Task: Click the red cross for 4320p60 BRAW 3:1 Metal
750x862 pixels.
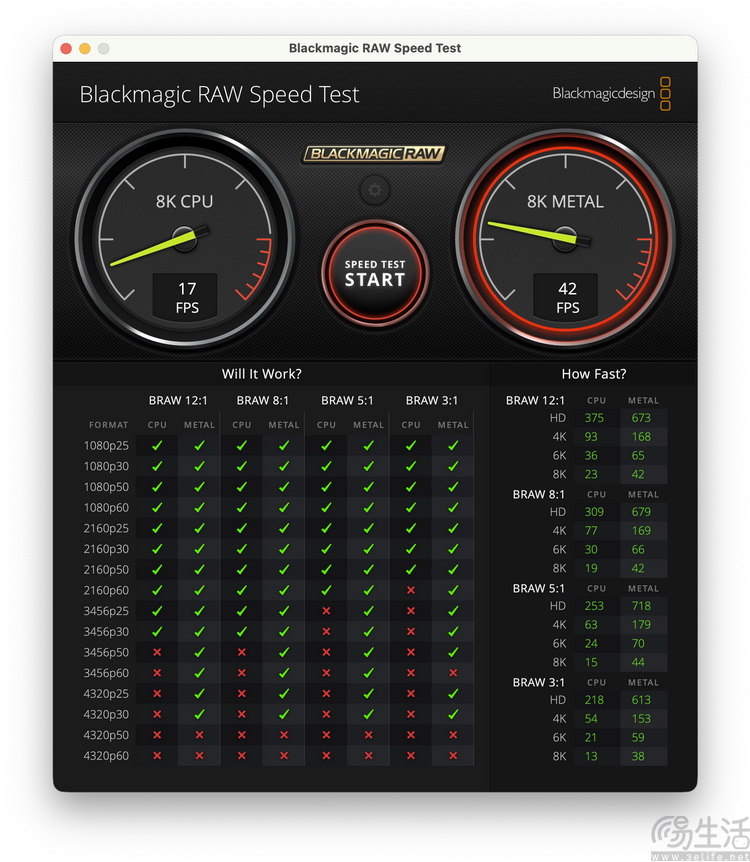Action: [453, 756]
